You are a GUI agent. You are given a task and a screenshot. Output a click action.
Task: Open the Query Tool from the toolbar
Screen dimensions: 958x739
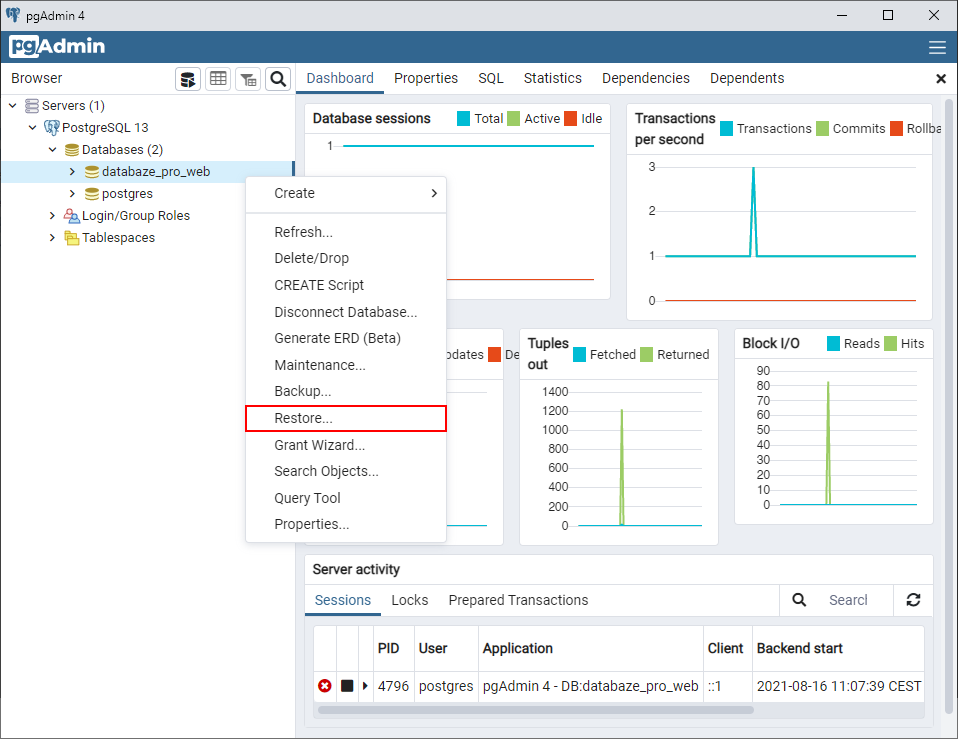coord(188,79)
